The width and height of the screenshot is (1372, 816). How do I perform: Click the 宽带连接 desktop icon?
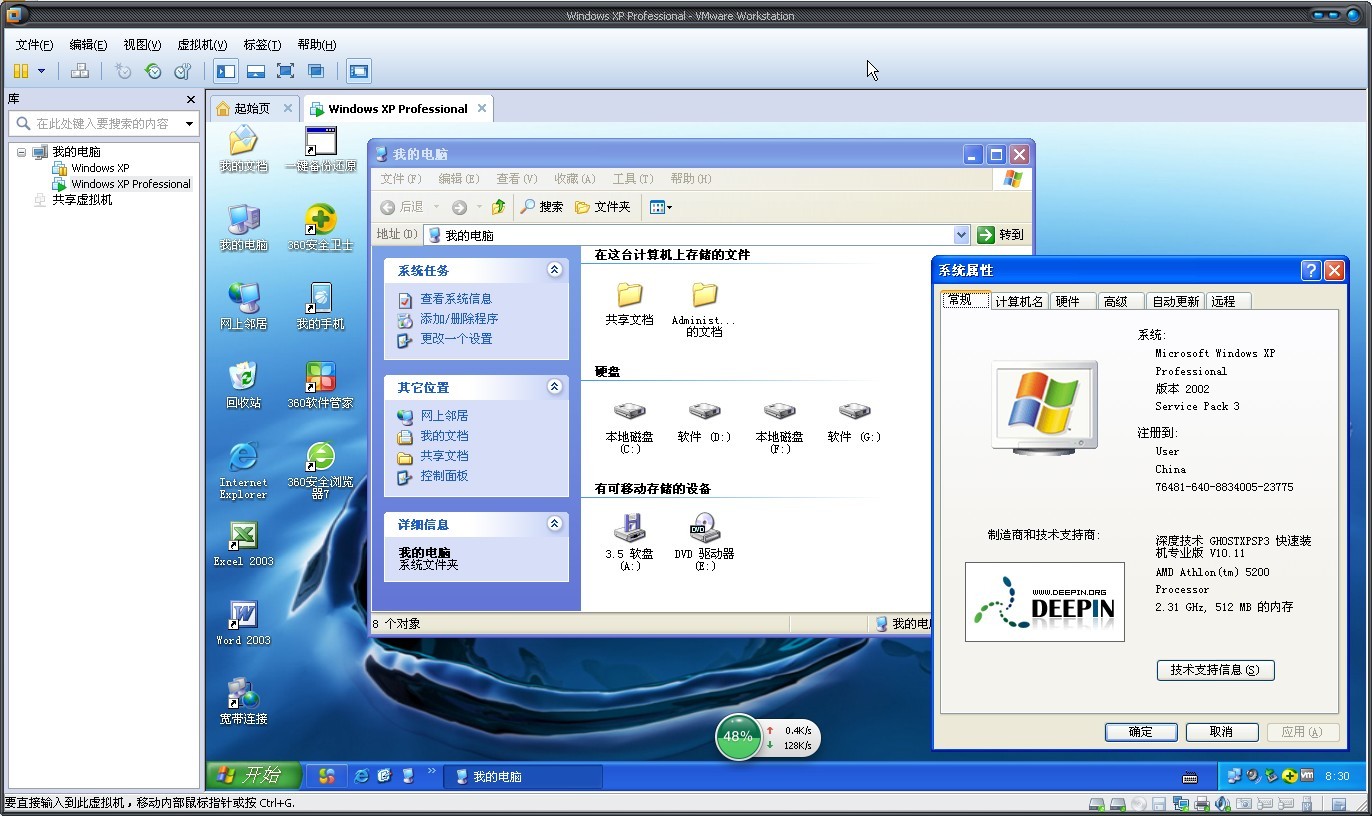coord(244,701)
